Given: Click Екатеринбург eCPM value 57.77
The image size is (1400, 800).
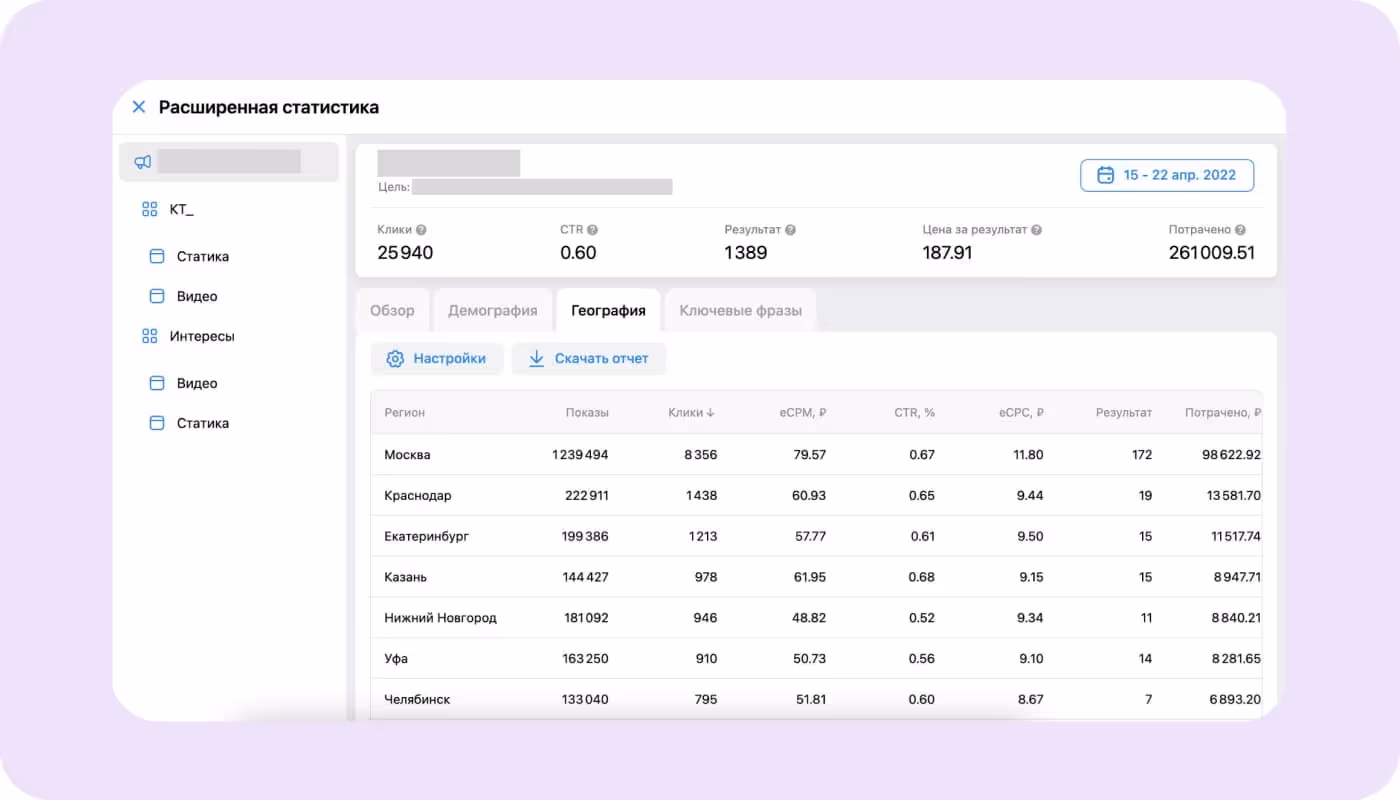Looking at the screenshot, I should click(810, 537).
